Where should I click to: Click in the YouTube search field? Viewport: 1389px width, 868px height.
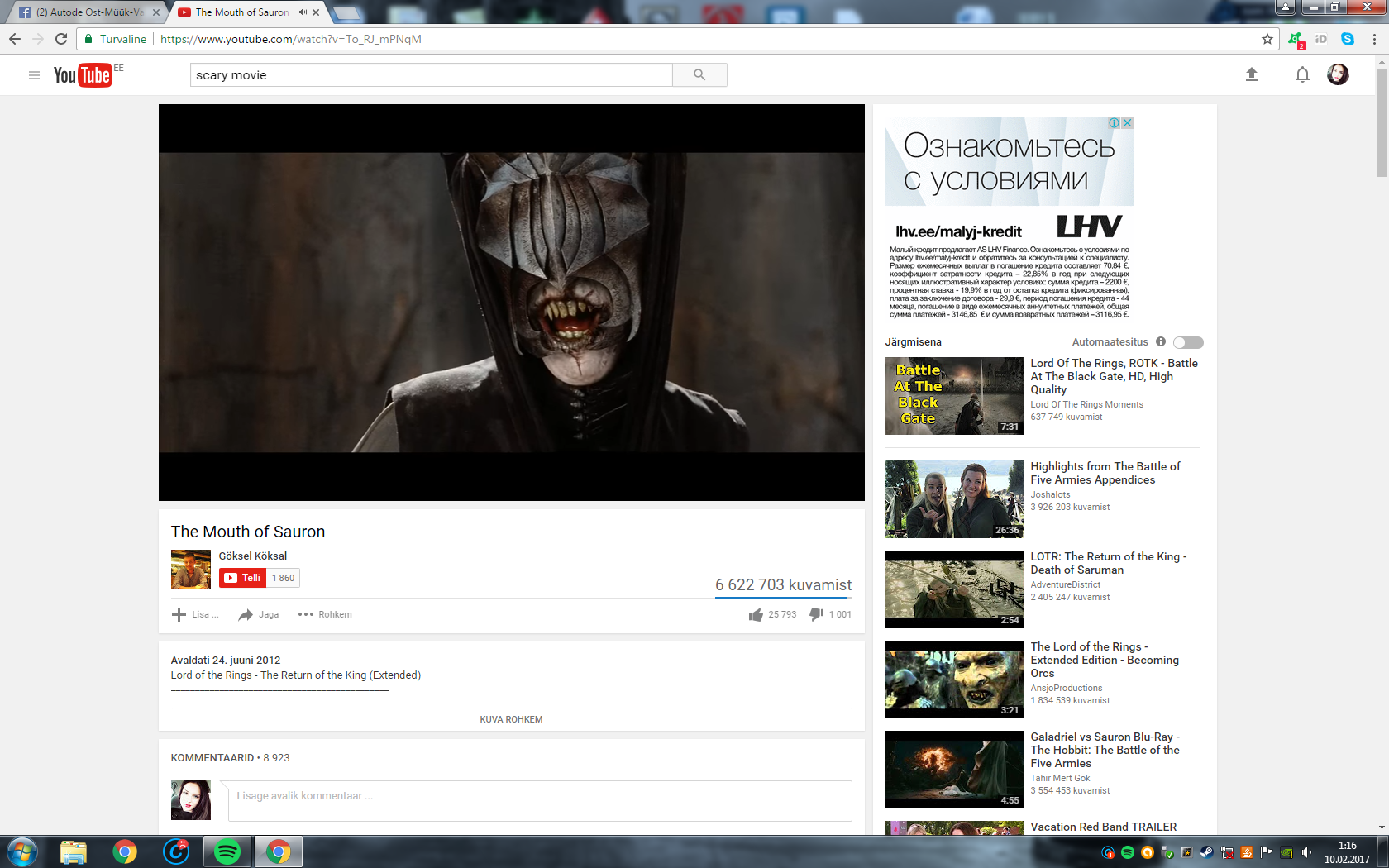coord(432,75)
